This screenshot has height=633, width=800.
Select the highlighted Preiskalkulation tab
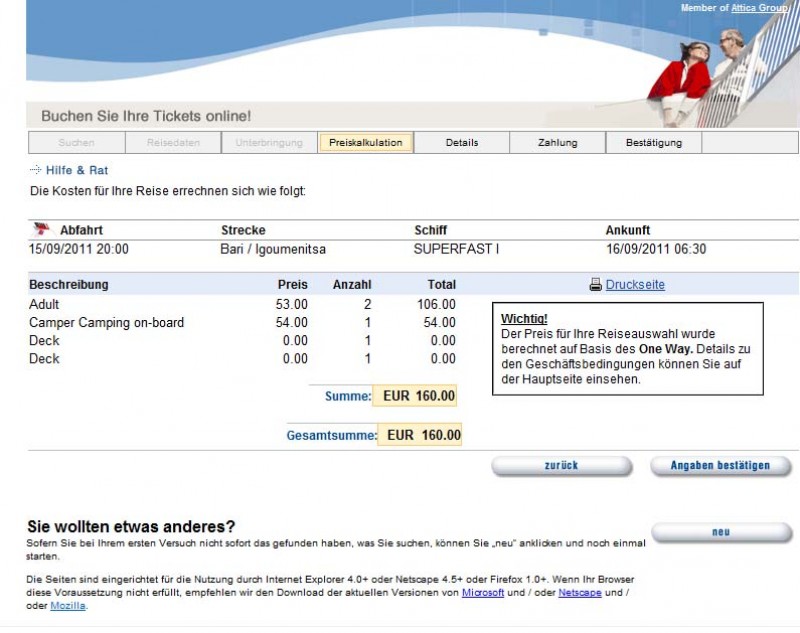pyautogui.click(x=366, y=143)
